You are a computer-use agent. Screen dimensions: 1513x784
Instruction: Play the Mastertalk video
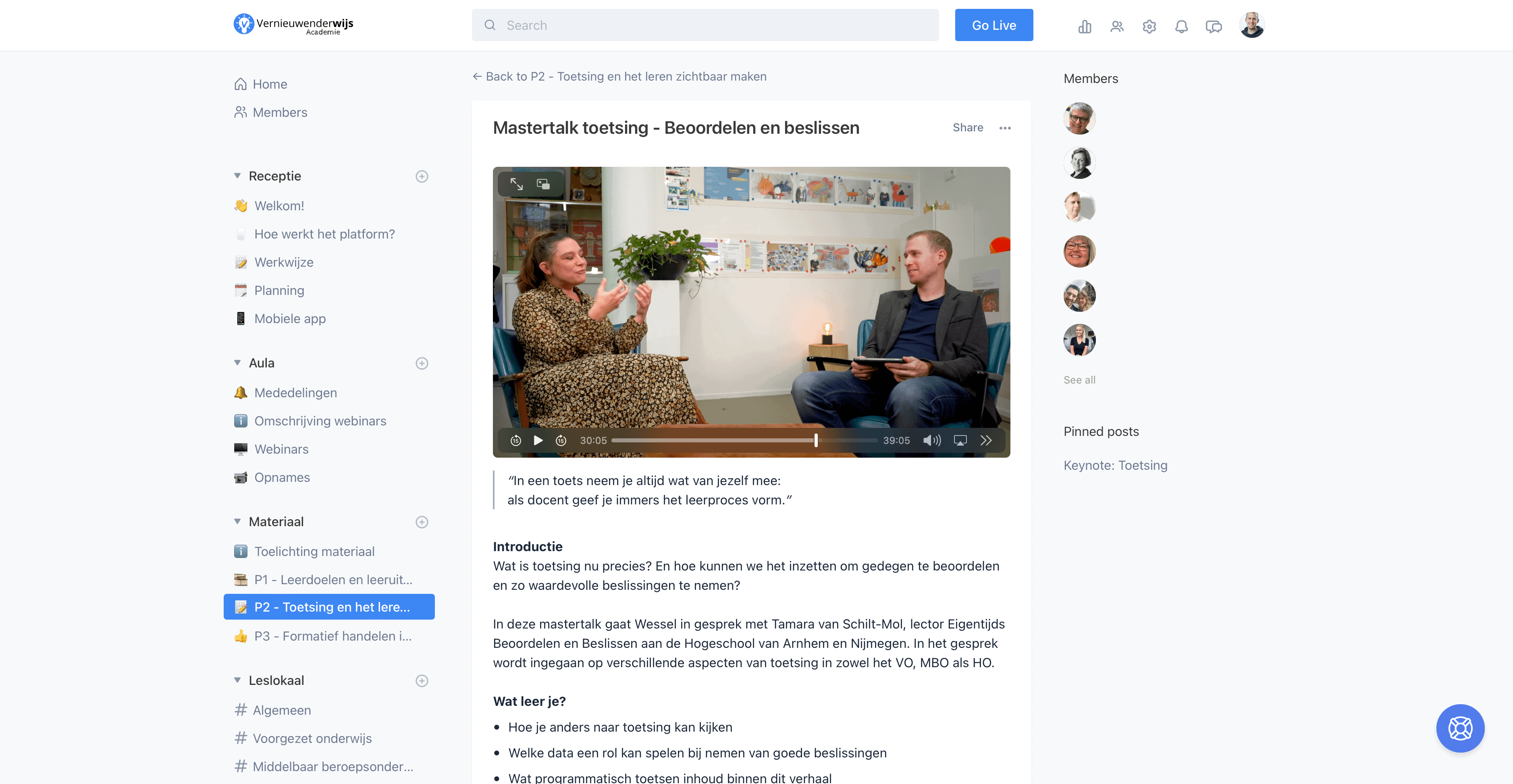pyautogui.click(x=538, y=440)
